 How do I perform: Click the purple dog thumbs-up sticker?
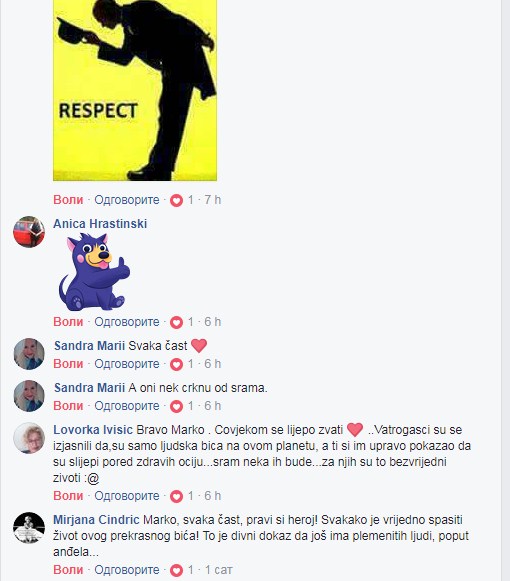(95, 272)
